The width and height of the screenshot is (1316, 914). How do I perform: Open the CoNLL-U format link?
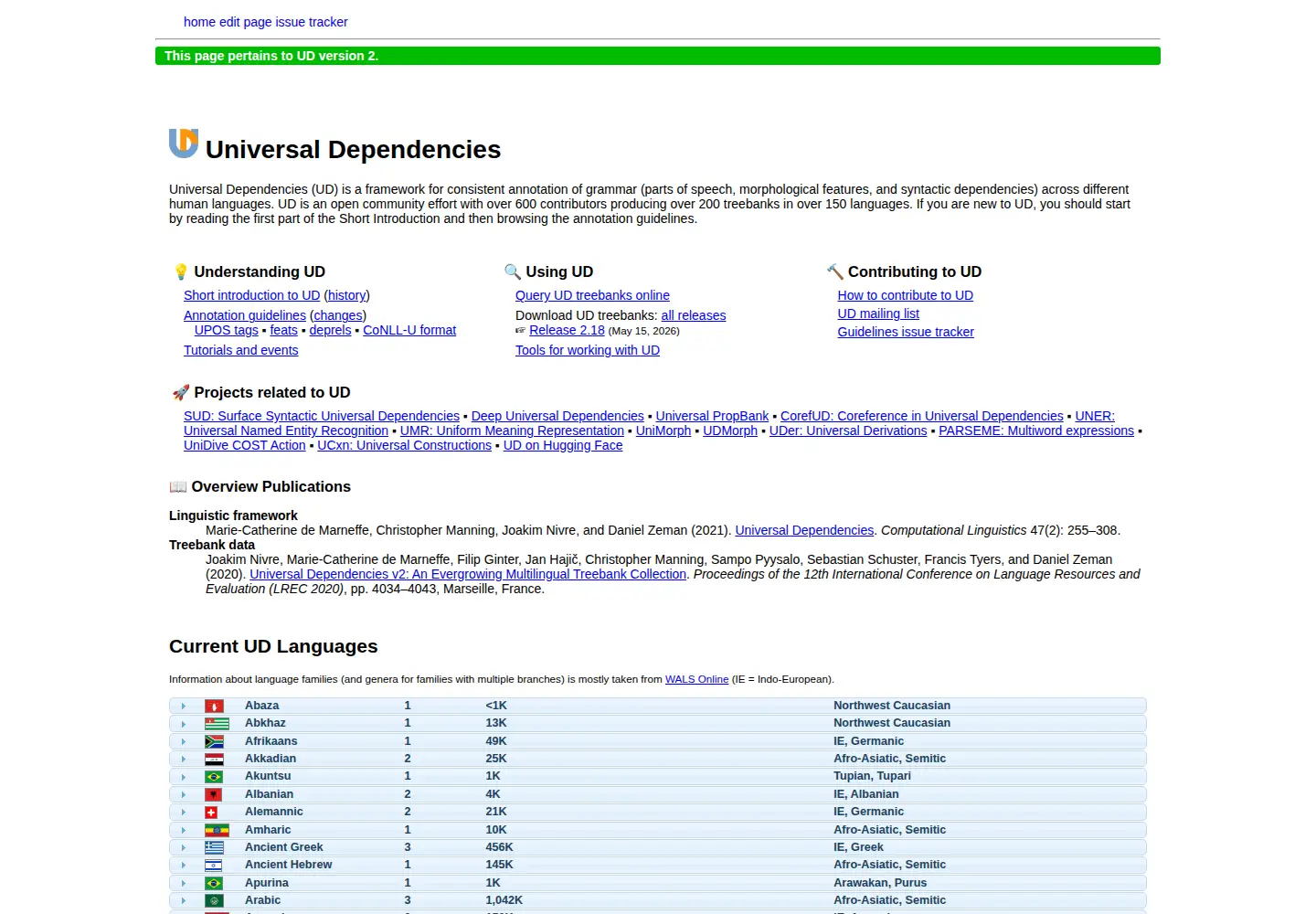point(409,330)
